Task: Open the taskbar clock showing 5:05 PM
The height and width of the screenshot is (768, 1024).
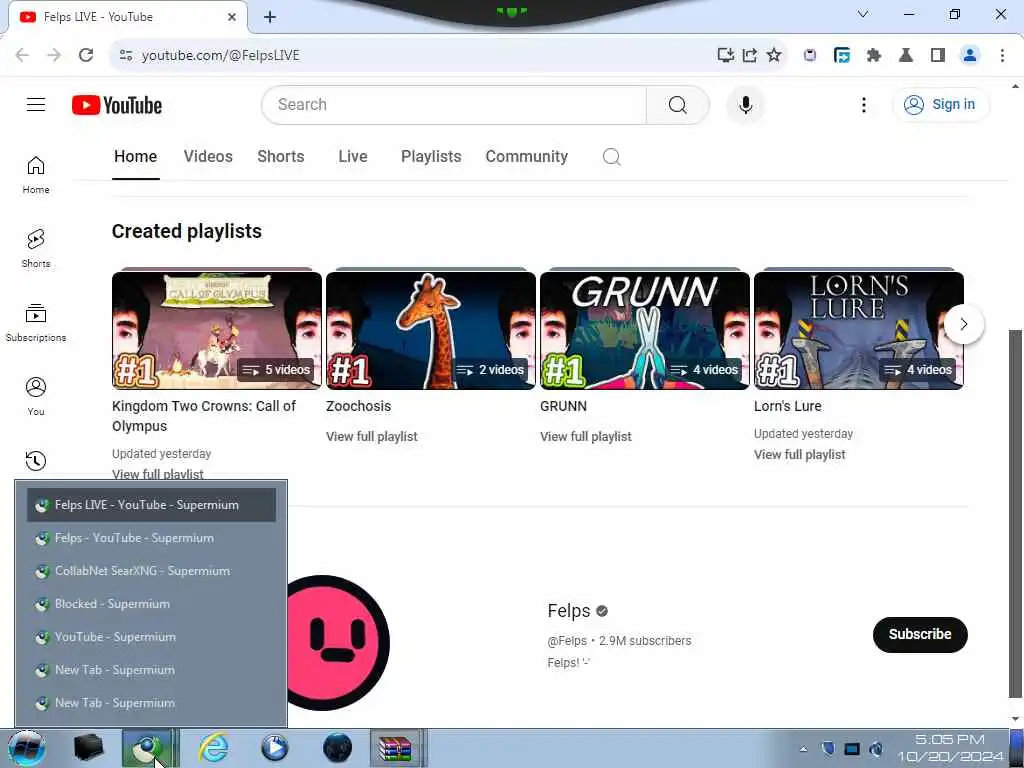Action: pyautogui.click(x=950, y=748)
